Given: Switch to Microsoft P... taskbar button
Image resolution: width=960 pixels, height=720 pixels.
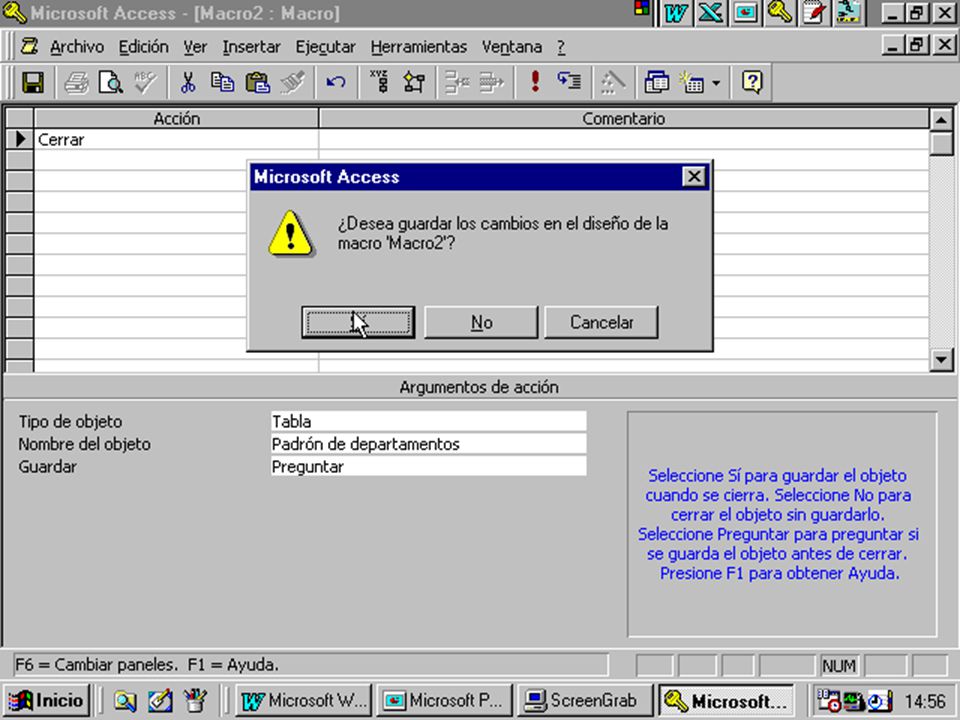Looking at the screenshot, I should (x=444, y=700).
